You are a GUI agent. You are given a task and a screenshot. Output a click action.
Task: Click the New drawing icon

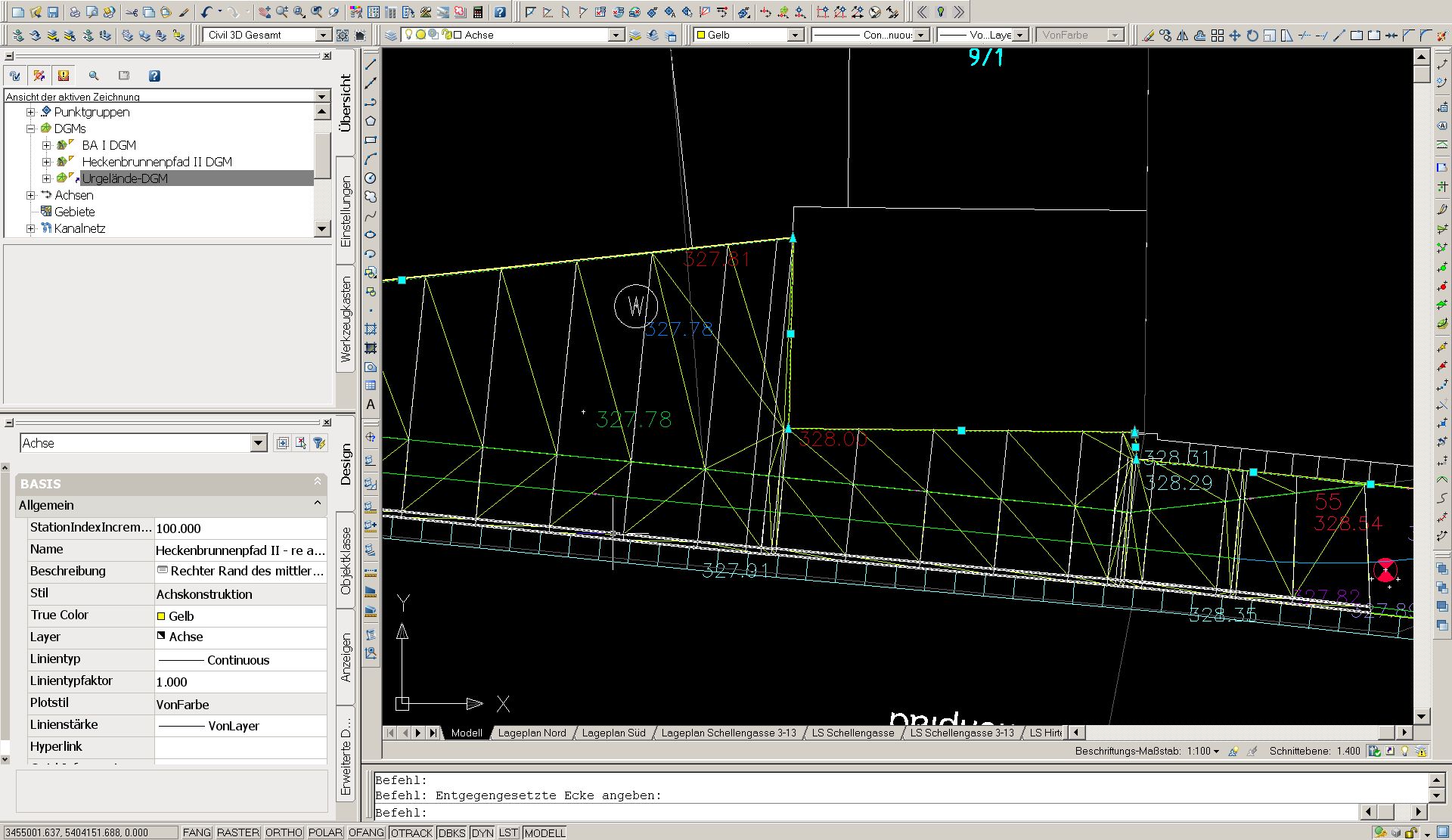click(x=18, y=12)
